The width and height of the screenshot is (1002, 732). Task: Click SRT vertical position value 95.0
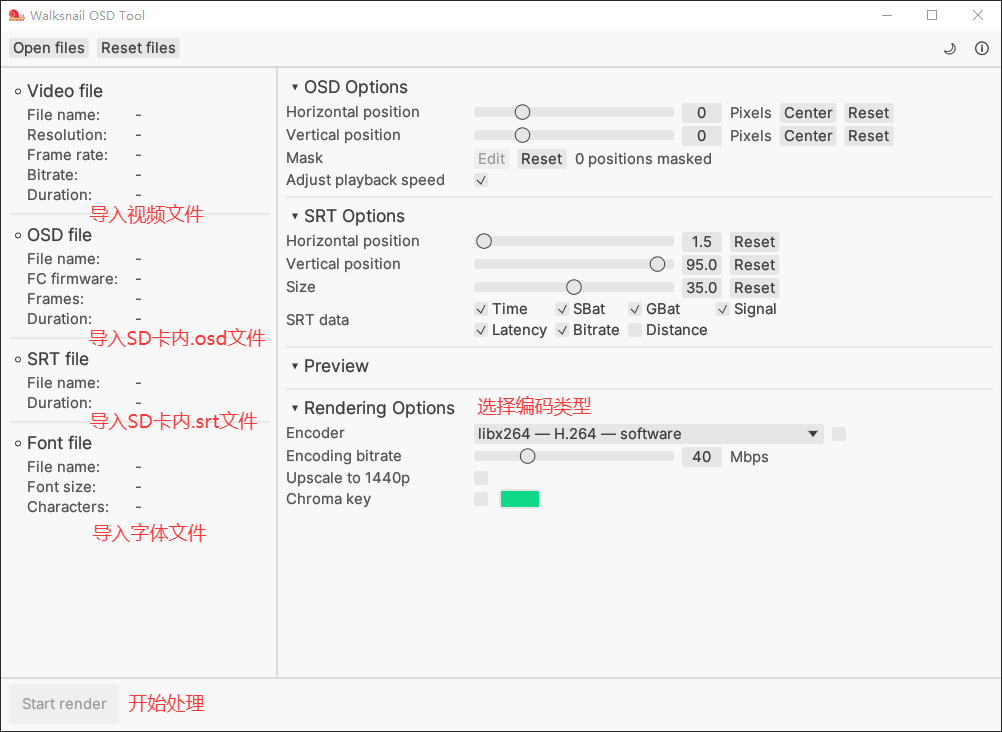[702, 265]
